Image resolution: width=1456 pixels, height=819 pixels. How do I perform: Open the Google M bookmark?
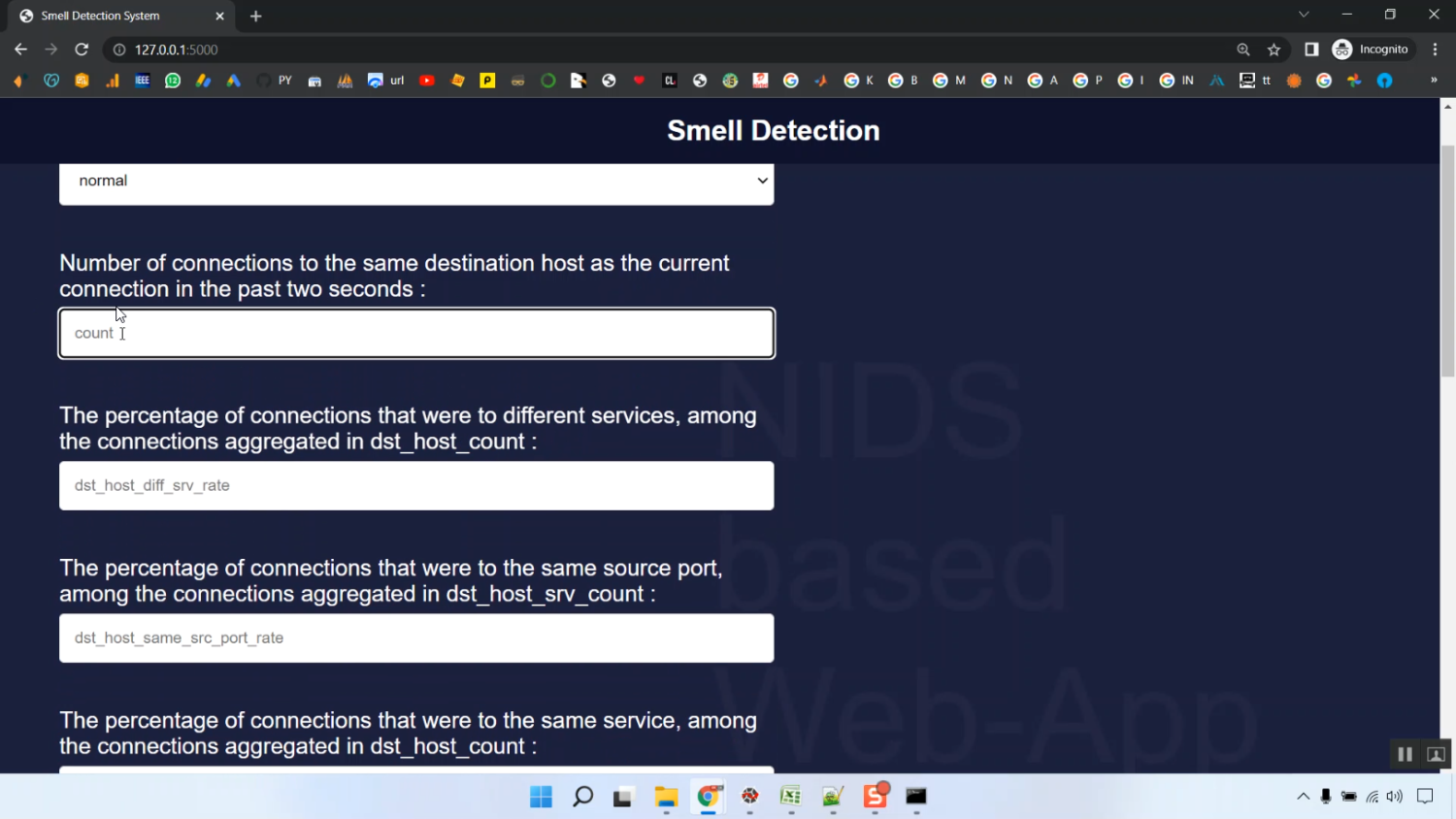[949, 81]
